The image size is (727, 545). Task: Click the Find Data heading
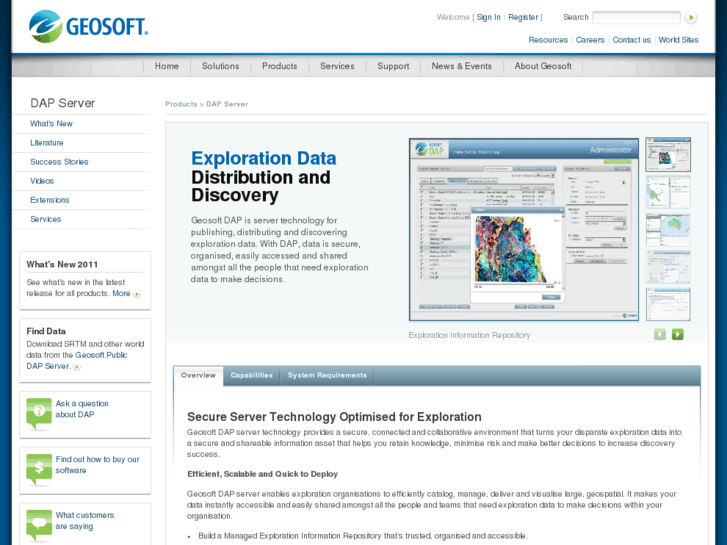point(46,331)
